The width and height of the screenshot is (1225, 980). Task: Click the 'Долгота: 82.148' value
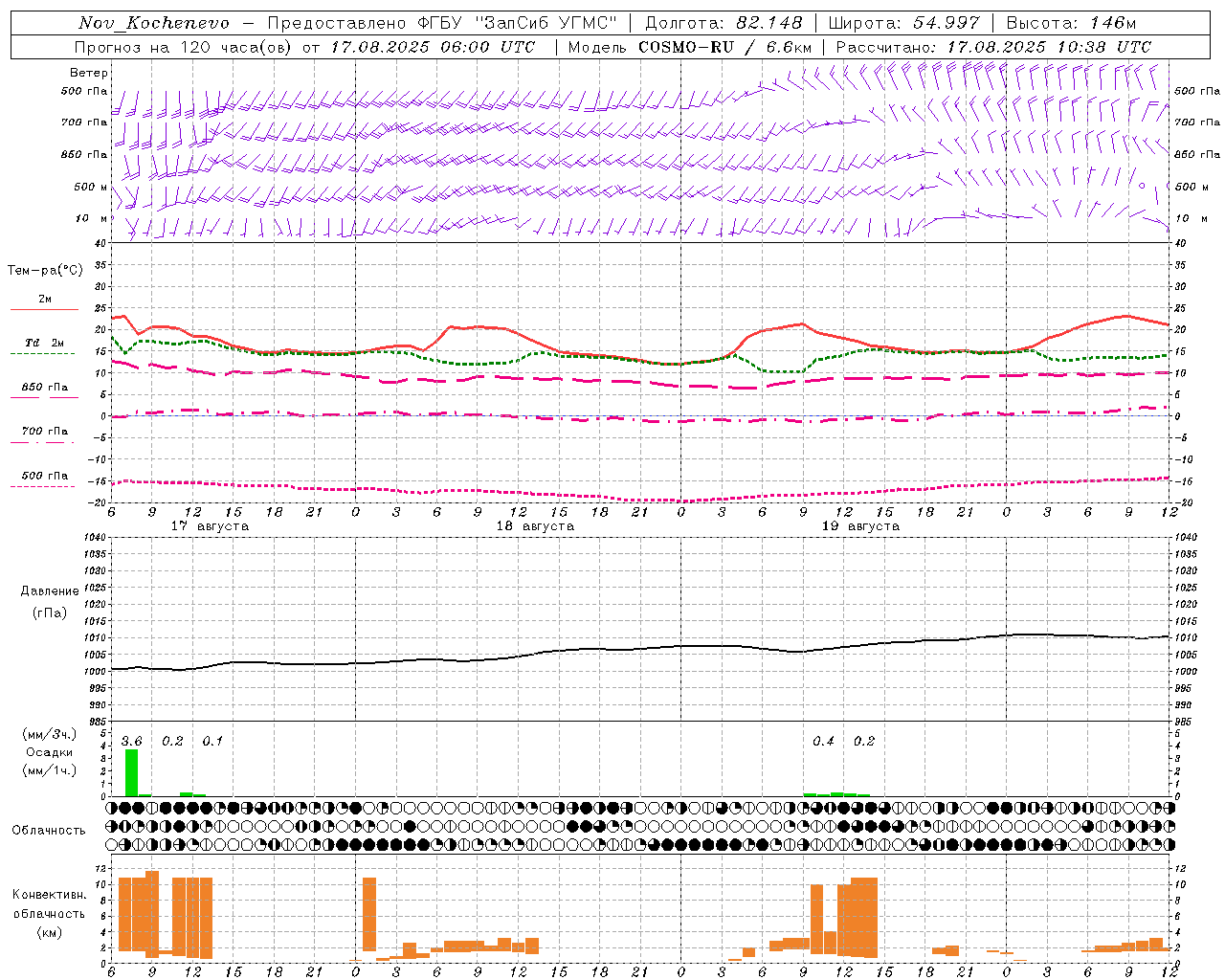point(724,23)
